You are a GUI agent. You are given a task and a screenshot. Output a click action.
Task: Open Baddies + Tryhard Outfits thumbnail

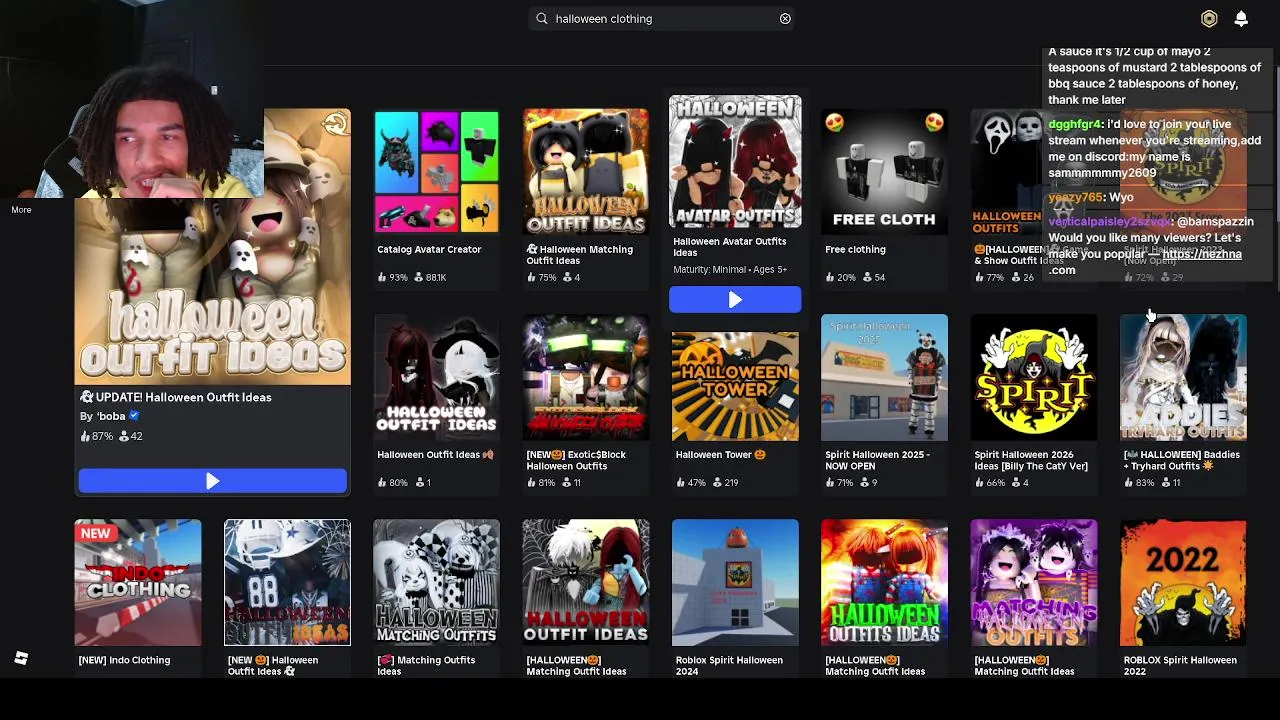coord(1183,378)
